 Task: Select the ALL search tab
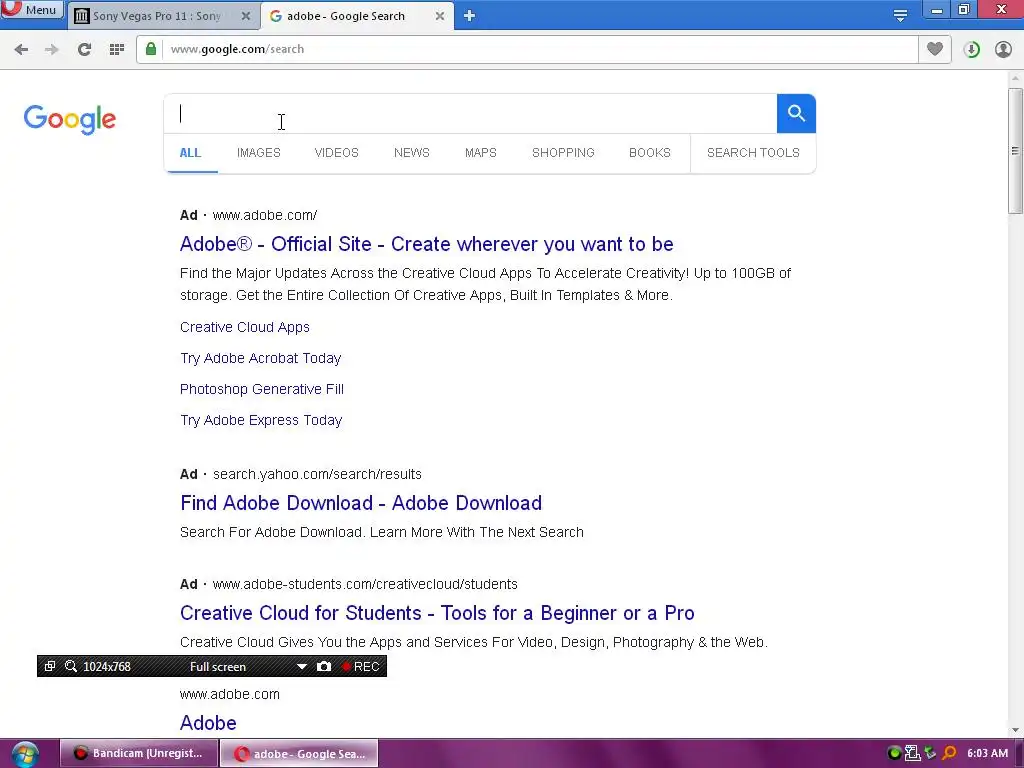(x=190, y=153)
